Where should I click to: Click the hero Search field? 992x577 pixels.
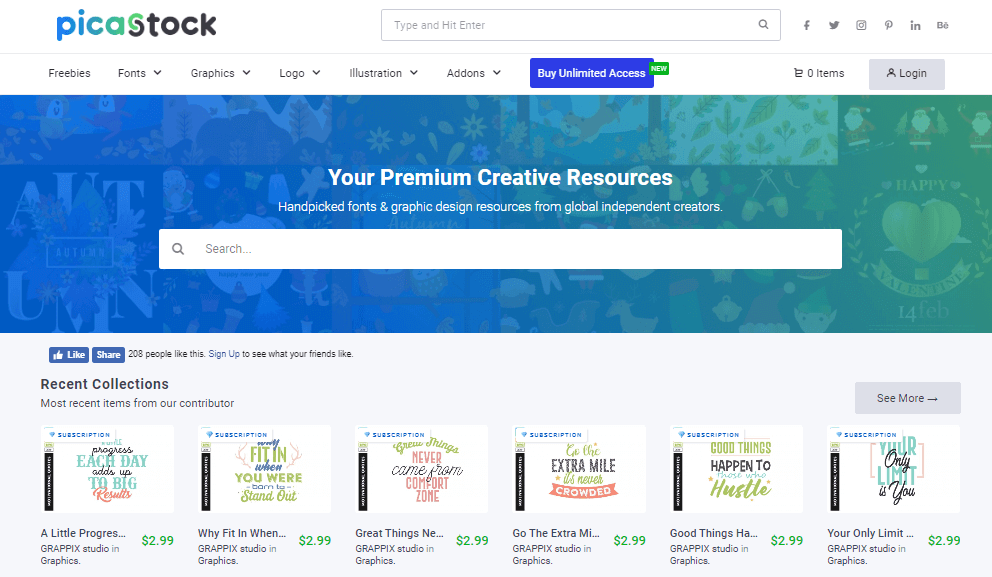[500, 249]
